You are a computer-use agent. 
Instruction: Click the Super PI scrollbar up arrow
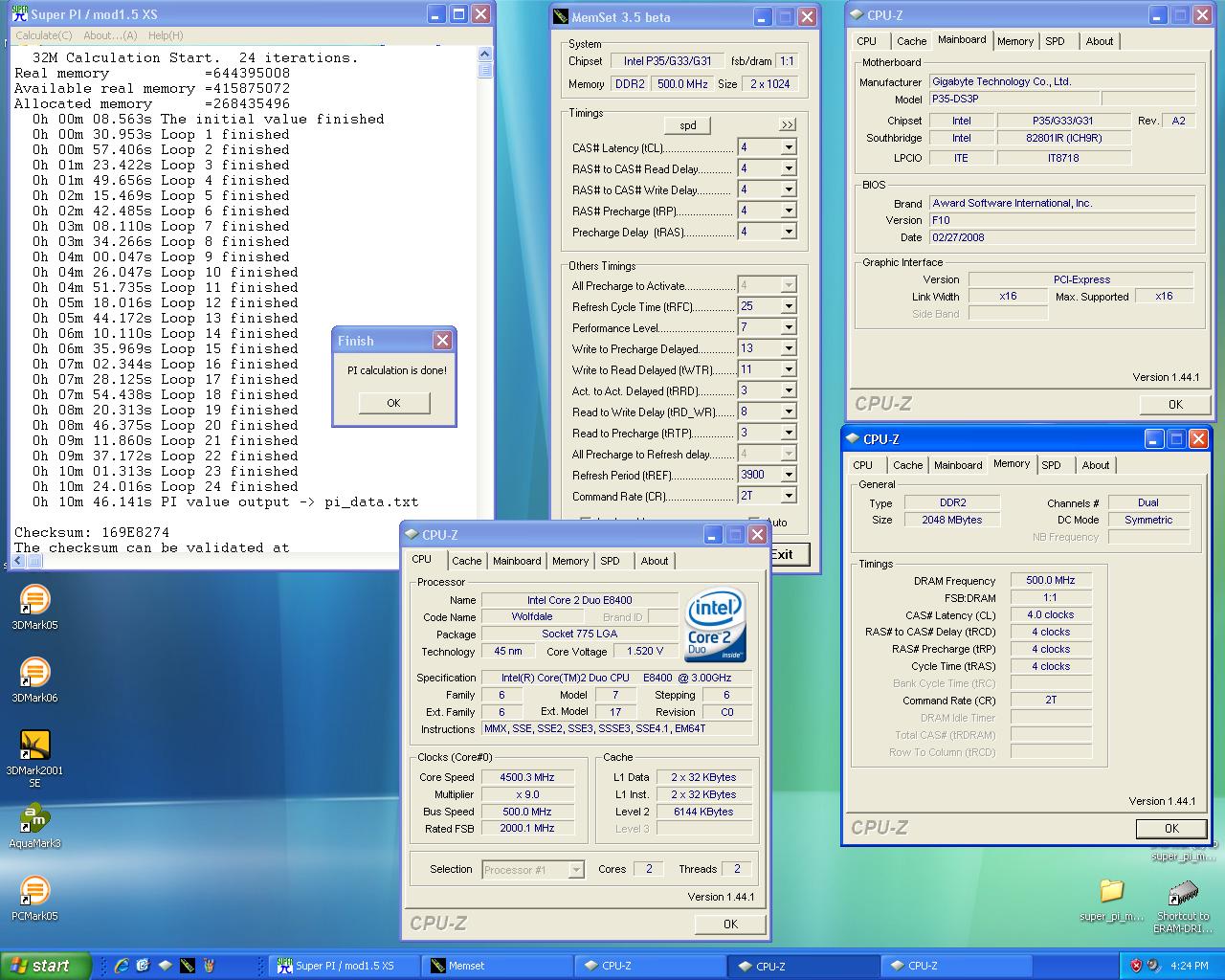(484, 55)
